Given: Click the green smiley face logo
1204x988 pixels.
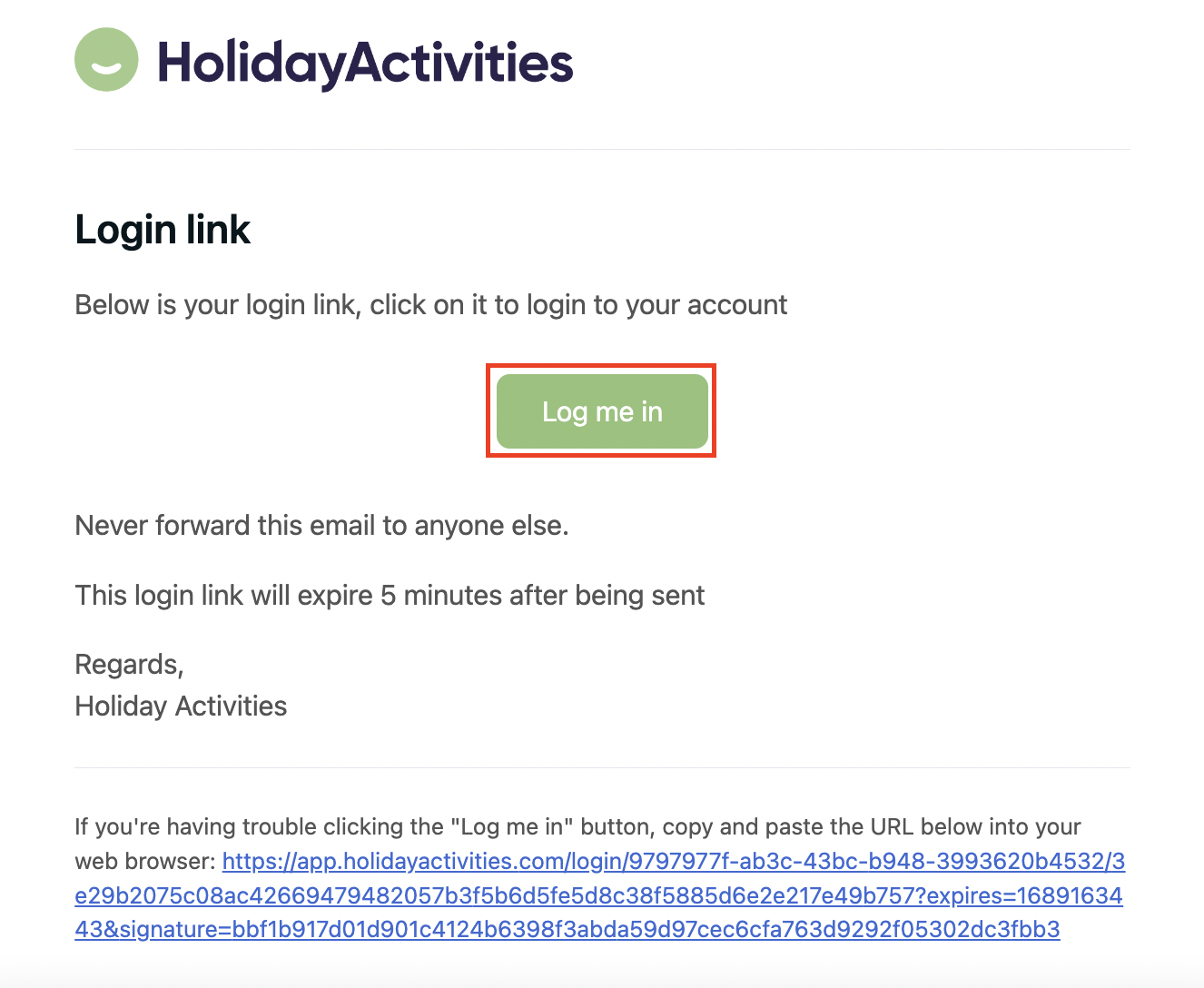Looking at the screenshot, I should point(106,60).
